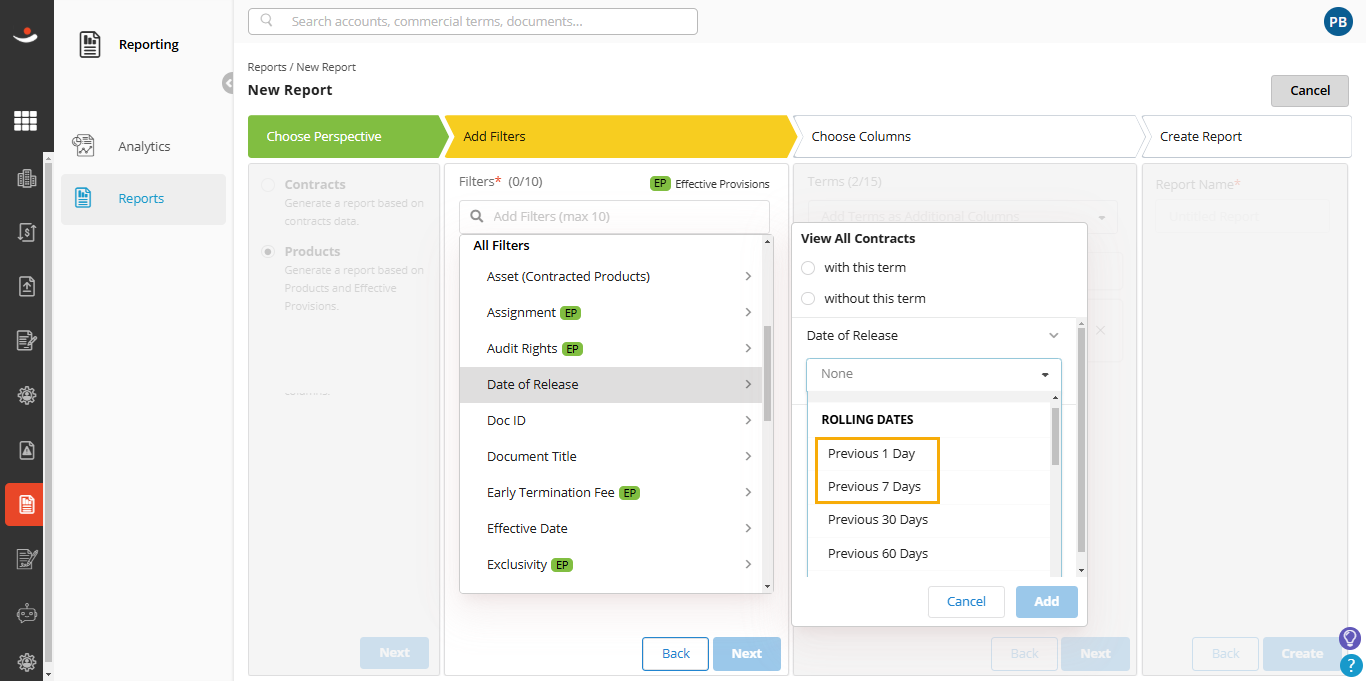The height and width of the screenshot is (681, 1366).
Task: Select the Products perspective radio button
Action: point(267,252)
